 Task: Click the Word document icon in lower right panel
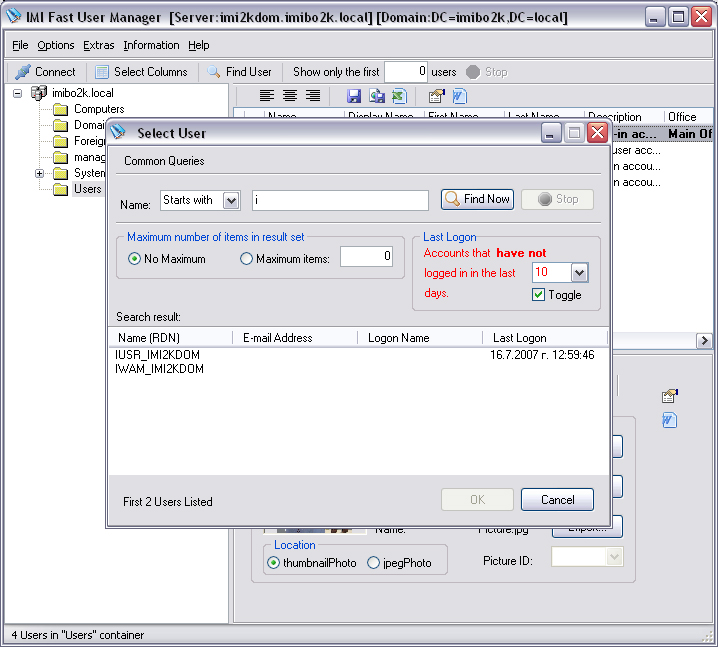(669, 420)
